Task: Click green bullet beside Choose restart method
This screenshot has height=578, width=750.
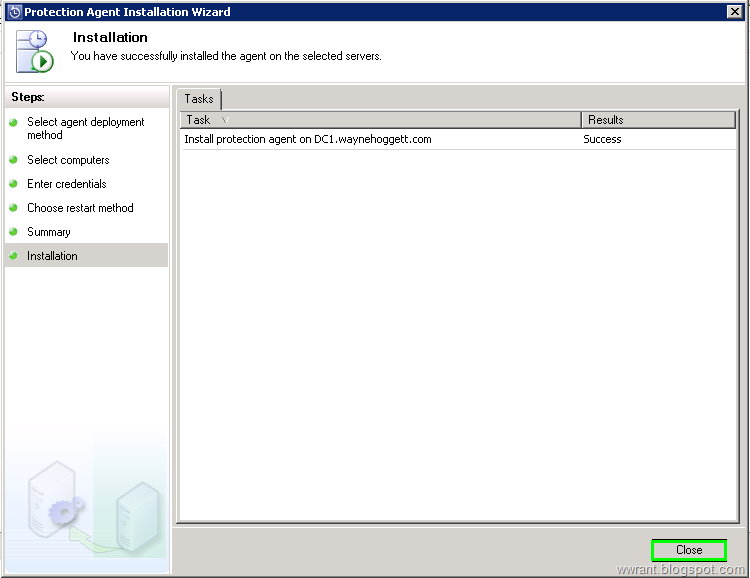Action: 13,208
